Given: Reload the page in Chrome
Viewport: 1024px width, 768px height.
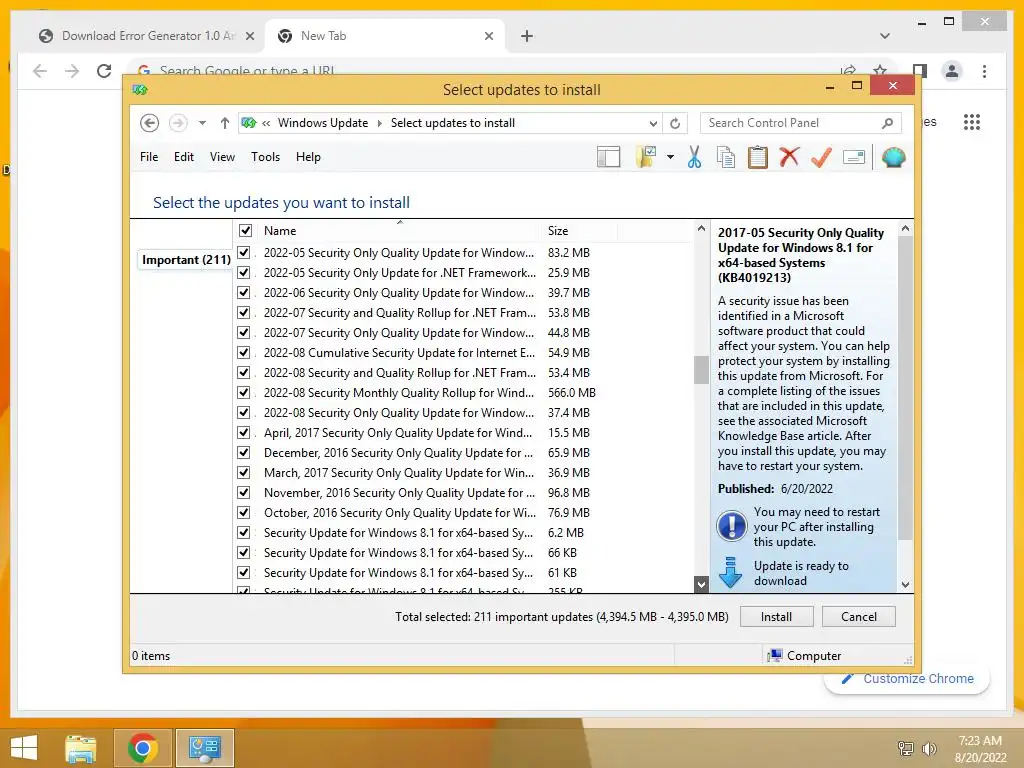Looking at the screenshot, I should click(x=104, y=71).
